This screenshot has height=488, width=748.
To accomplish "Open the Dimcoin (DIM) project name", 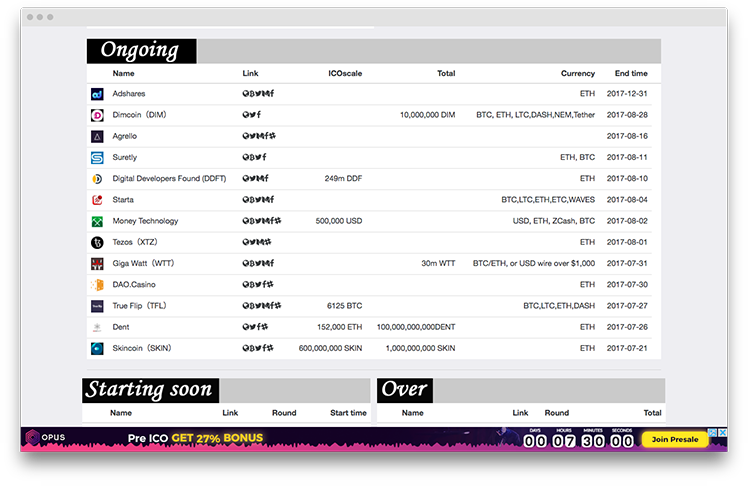I will tap(139, 115).
